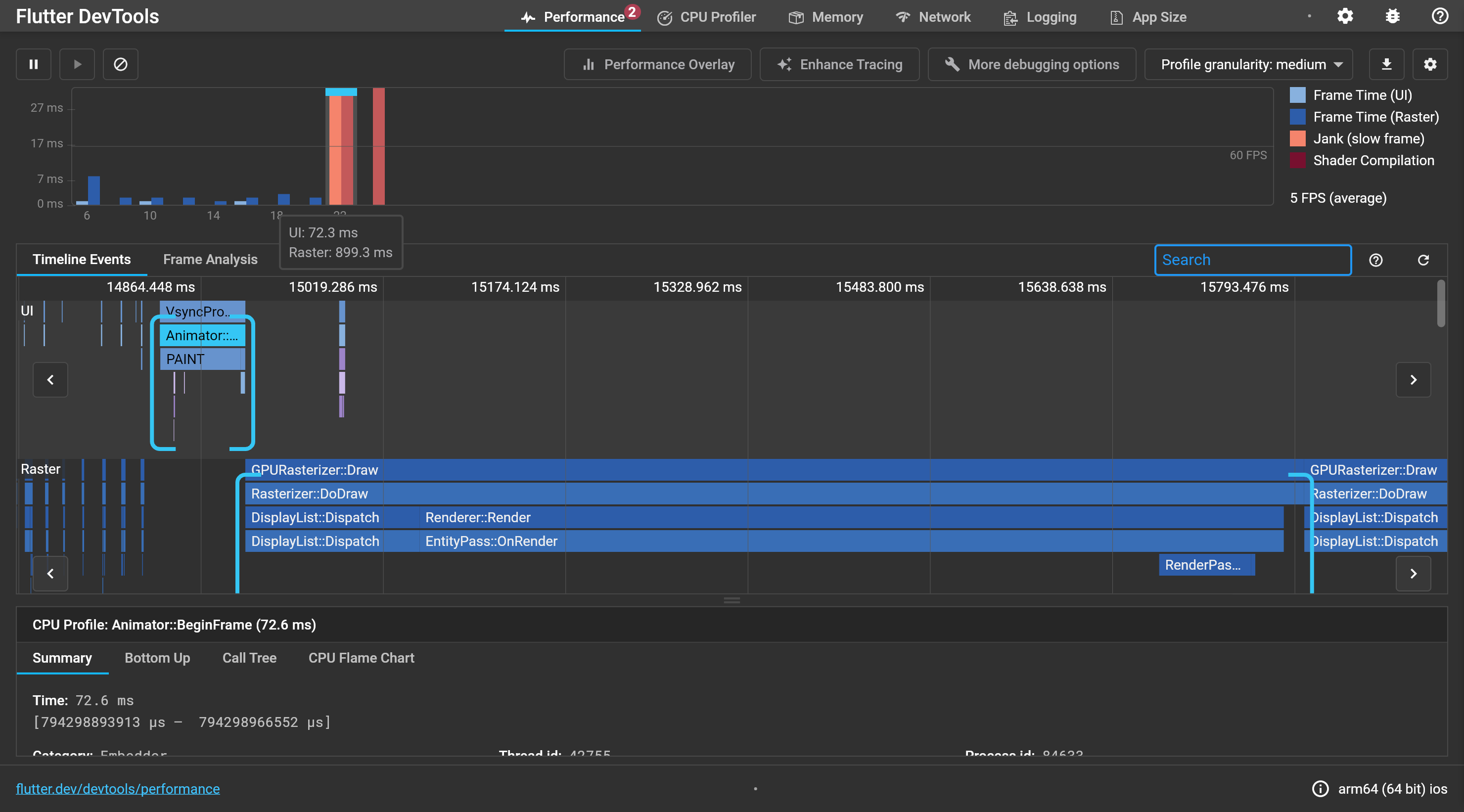Pause frame recording

pyautogui.click(x=34, y=64)
